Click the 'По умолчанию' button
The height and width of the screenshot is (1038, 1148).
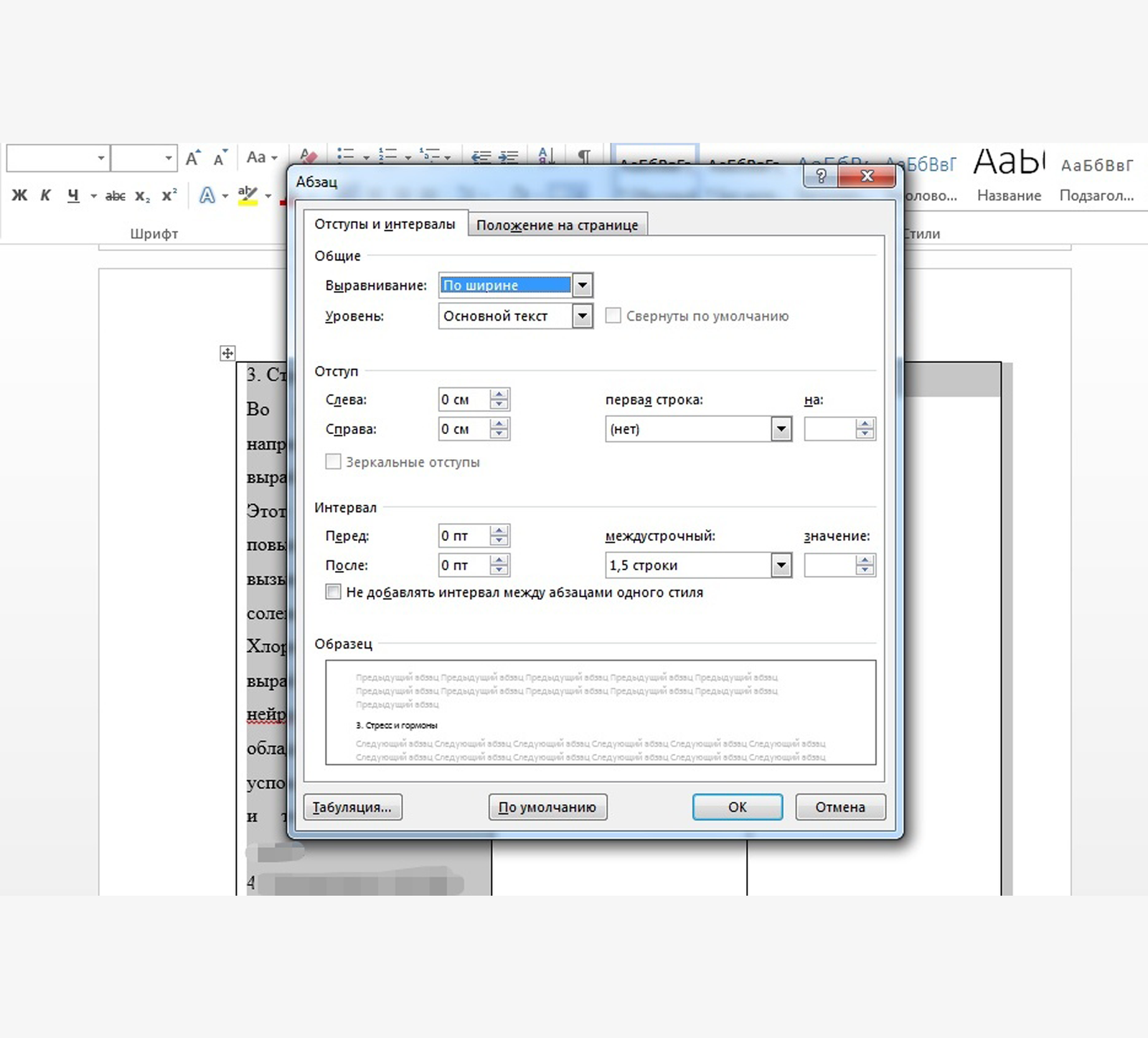[547, 807]
